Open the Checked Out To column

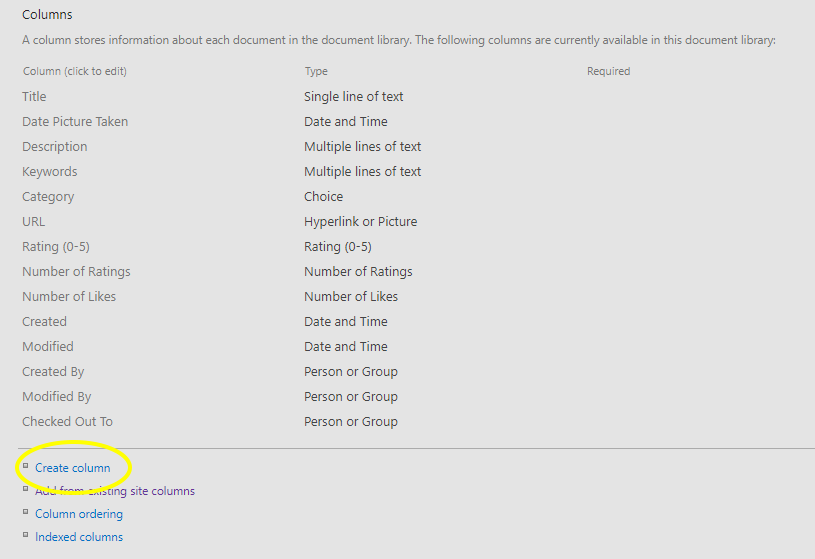coord(67,422)
